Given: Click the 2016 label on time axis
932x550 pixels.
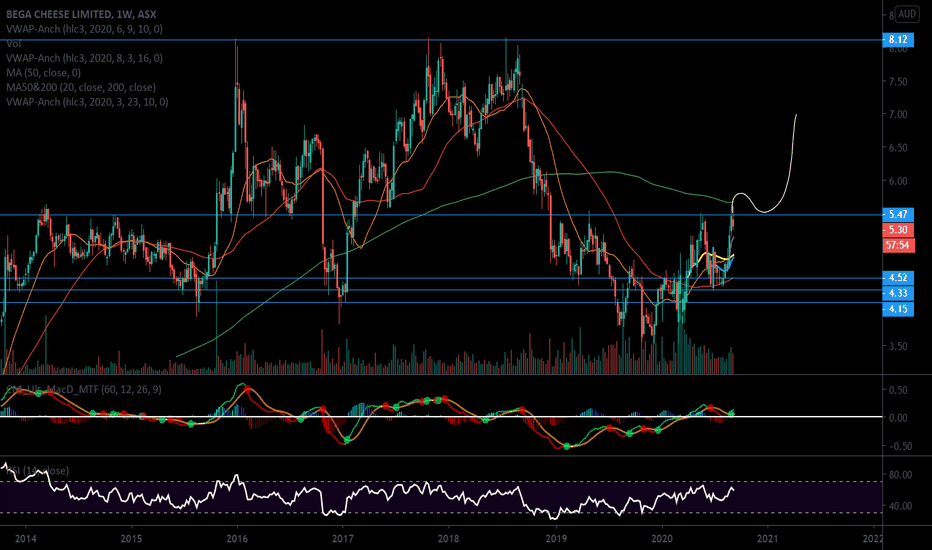Looking at the screenshot, I should 237,539.
